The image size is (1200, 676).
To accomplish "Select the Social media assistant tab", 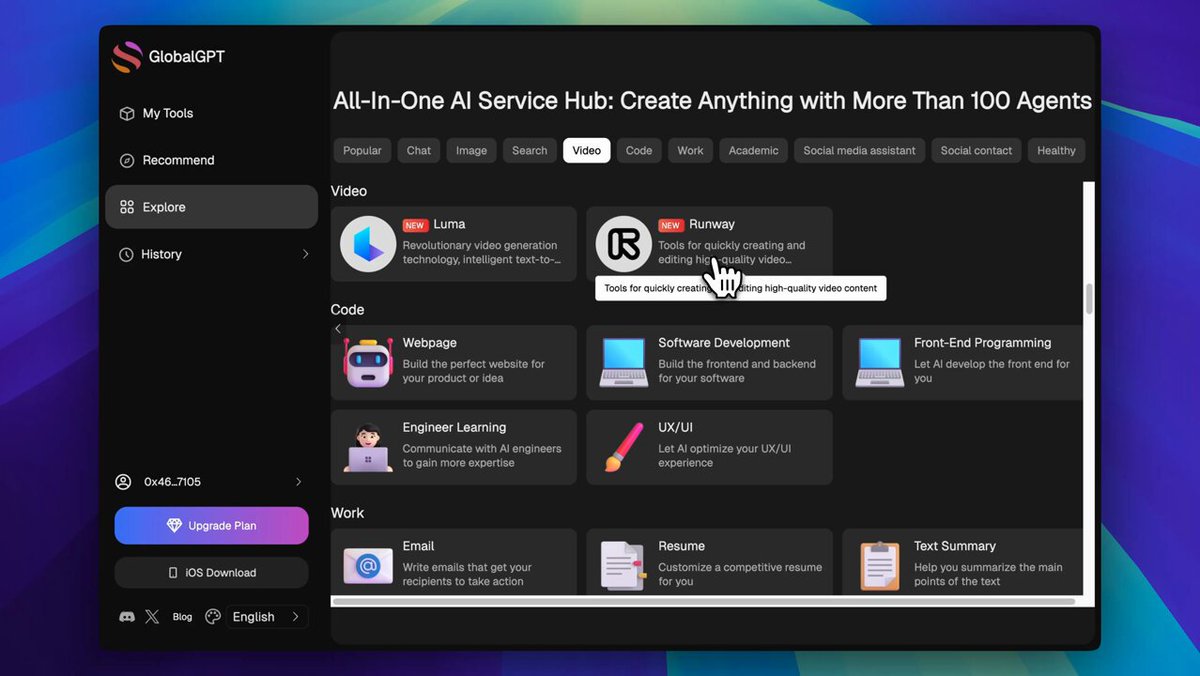I will (x=859, y=151).
